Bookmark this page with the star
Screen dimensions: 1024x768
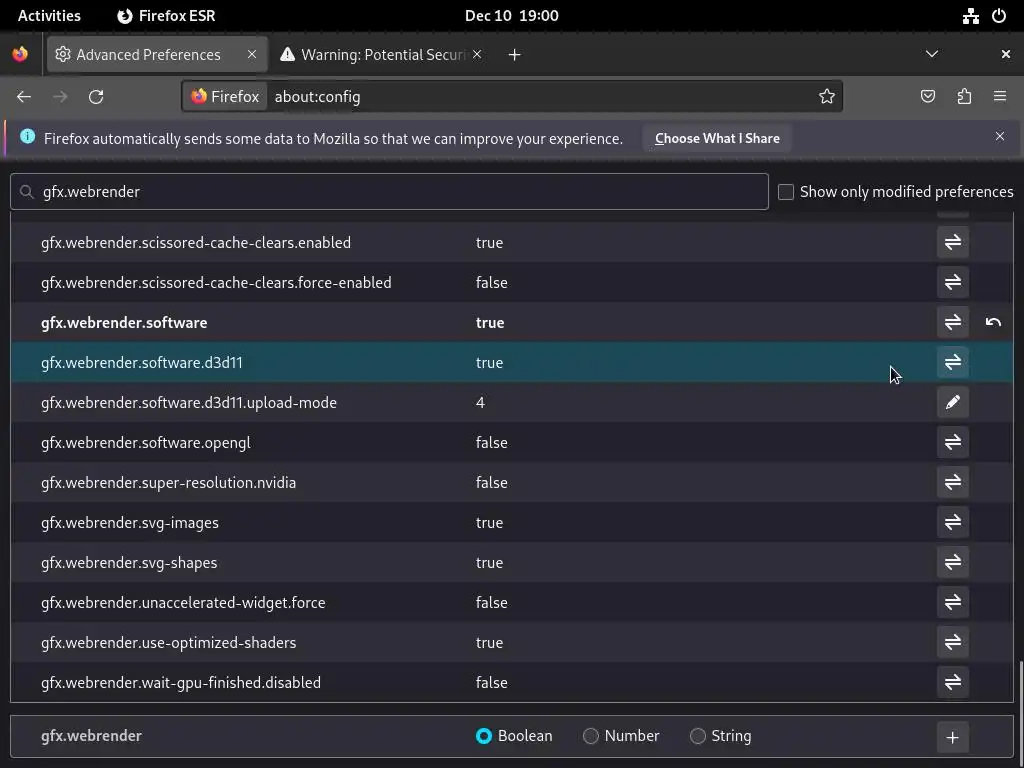827,96
